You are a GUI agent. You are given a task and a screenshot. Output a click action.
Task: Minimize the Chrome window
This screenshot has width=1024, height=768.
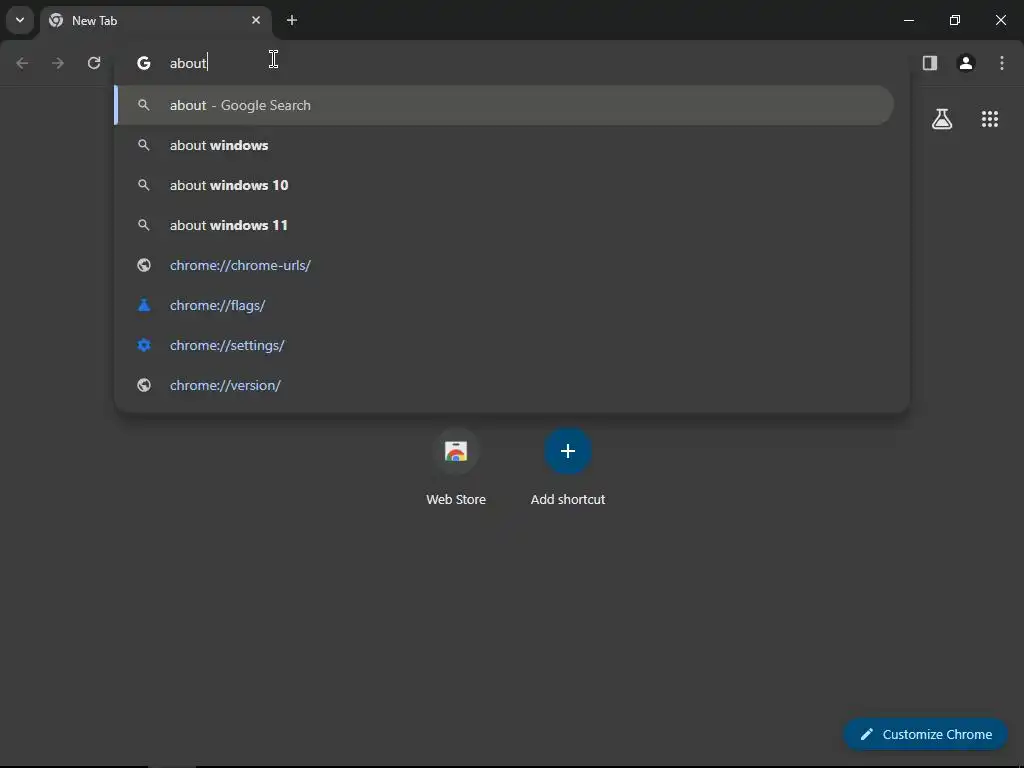(x=908, y=20)
